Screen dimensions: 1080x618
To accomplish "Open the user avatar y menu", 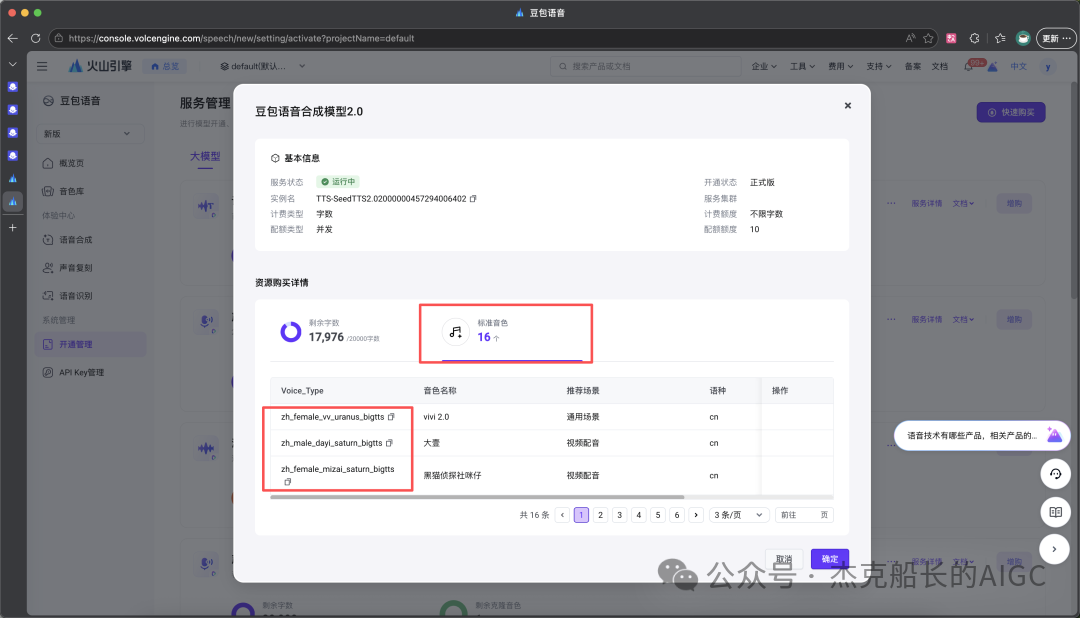I will pyautogui.click(x=1048, y=67).
